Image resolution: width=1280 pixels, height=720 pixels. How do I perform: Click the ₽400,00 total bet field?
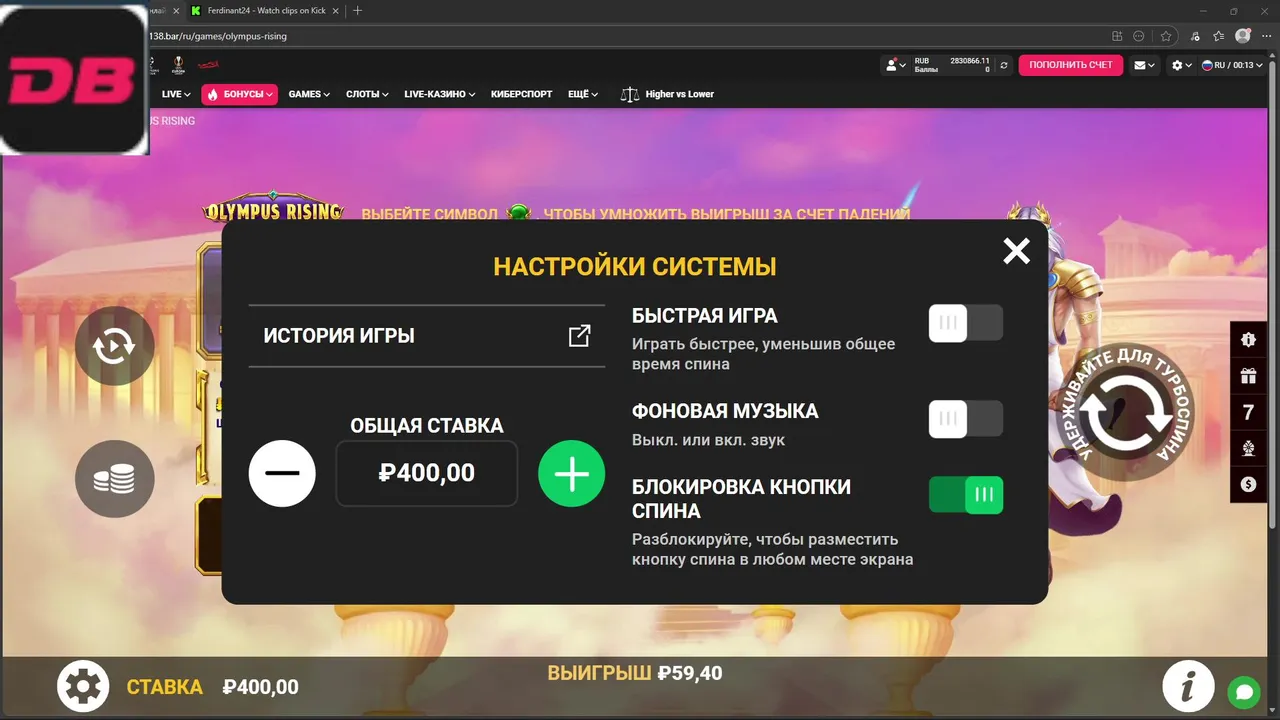[427, 473]
